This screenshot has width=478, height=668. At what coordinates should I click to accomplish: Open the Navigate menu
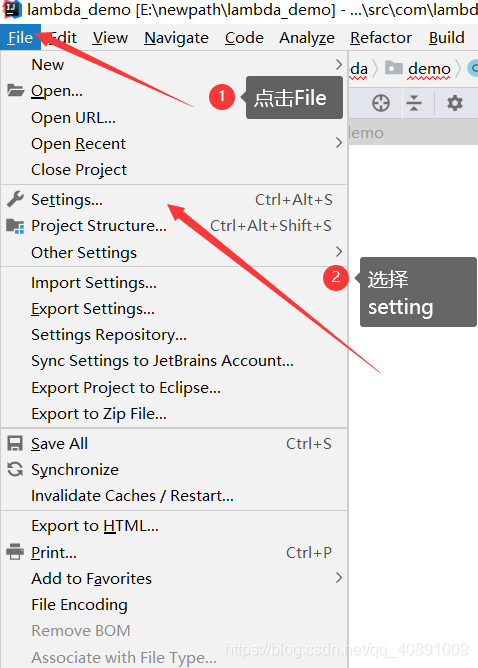pyautogui.click(x=176, y=38)
